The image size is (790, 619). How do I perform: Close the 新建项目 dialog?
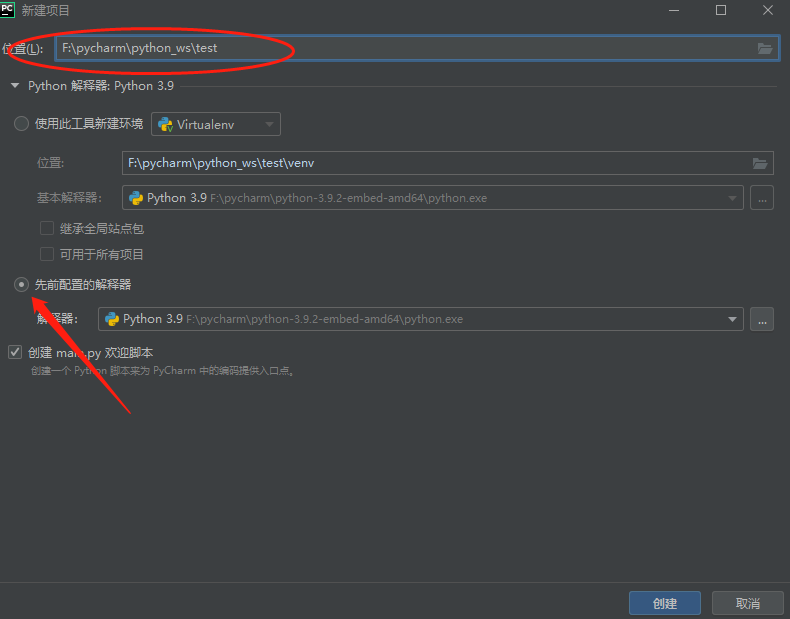click(x=768, y=10)
